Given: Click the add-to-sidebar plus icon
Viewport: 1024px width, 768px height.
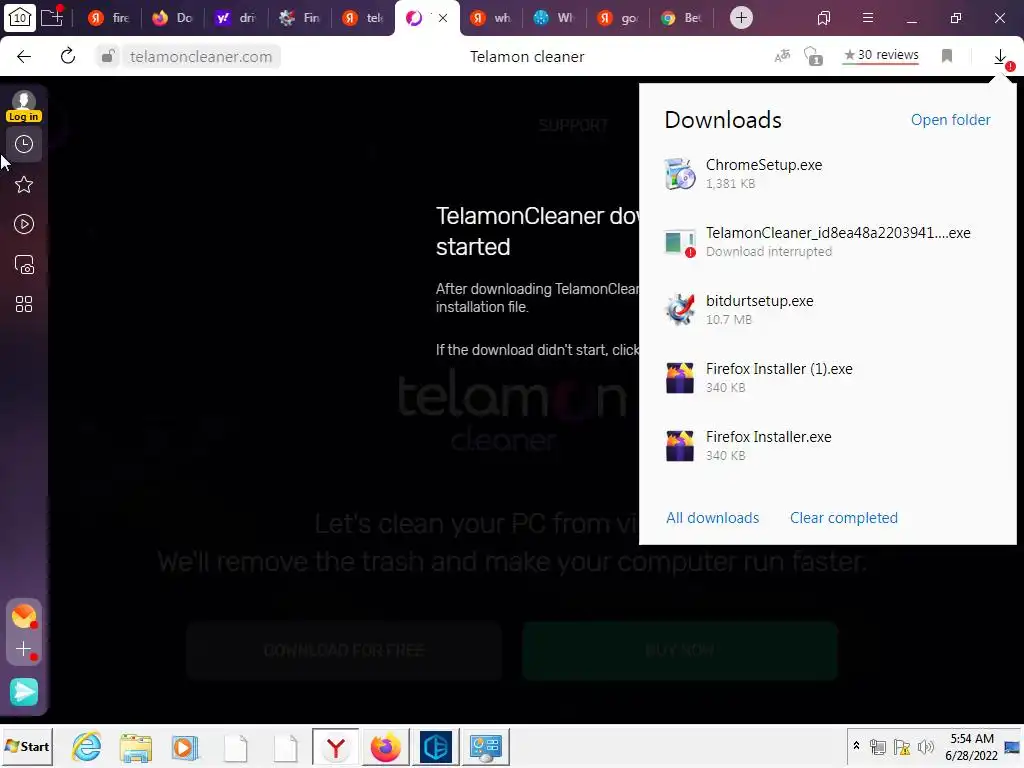Looking at the screenshot, I should coord(24,649).
